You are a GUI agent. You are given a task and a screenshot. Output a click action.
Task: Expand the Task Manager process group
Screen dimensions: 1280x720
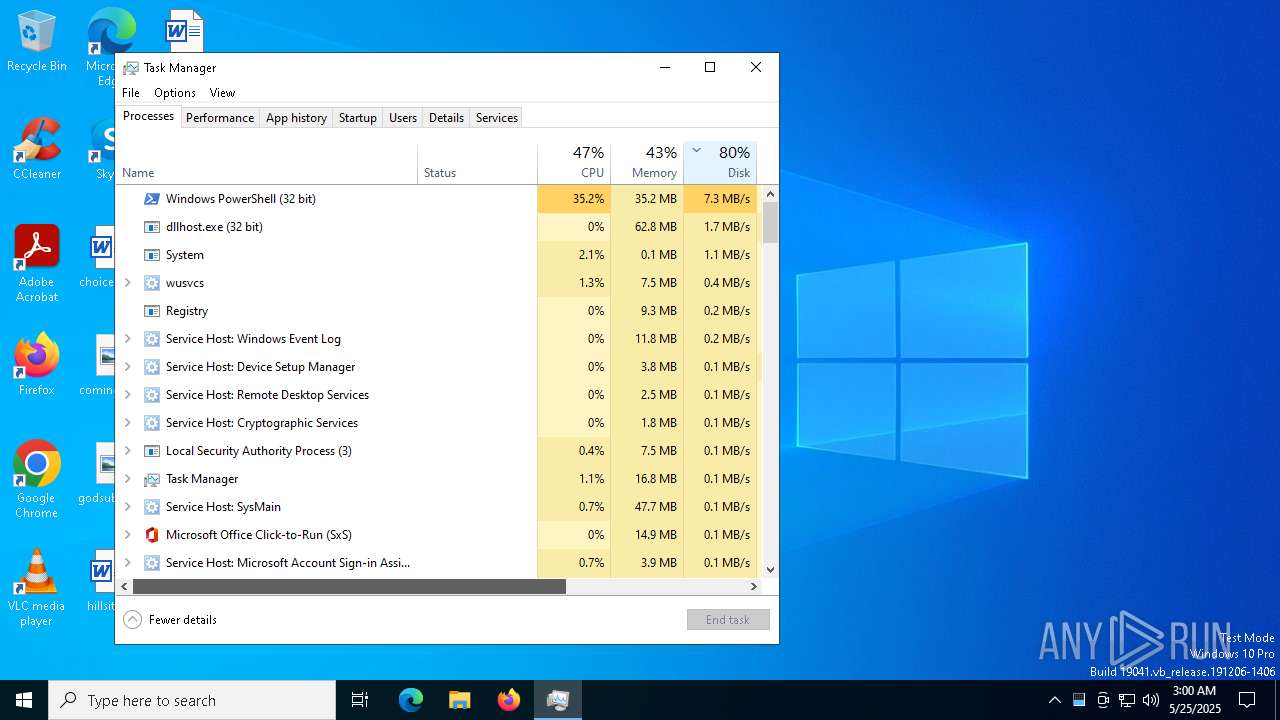(127, 479)
